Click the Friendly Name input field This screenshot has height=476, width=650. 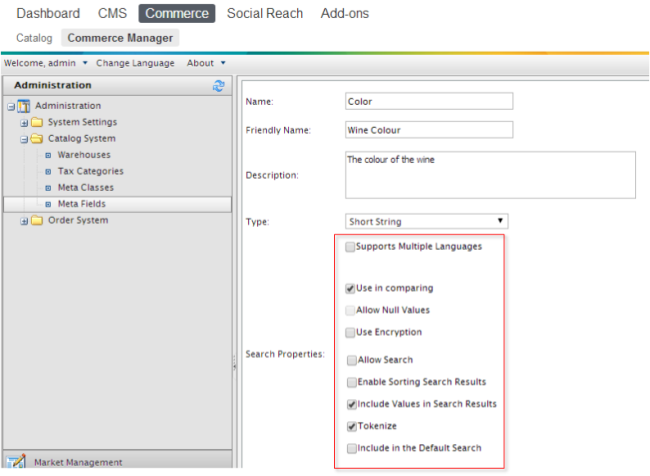click(428, 129)
